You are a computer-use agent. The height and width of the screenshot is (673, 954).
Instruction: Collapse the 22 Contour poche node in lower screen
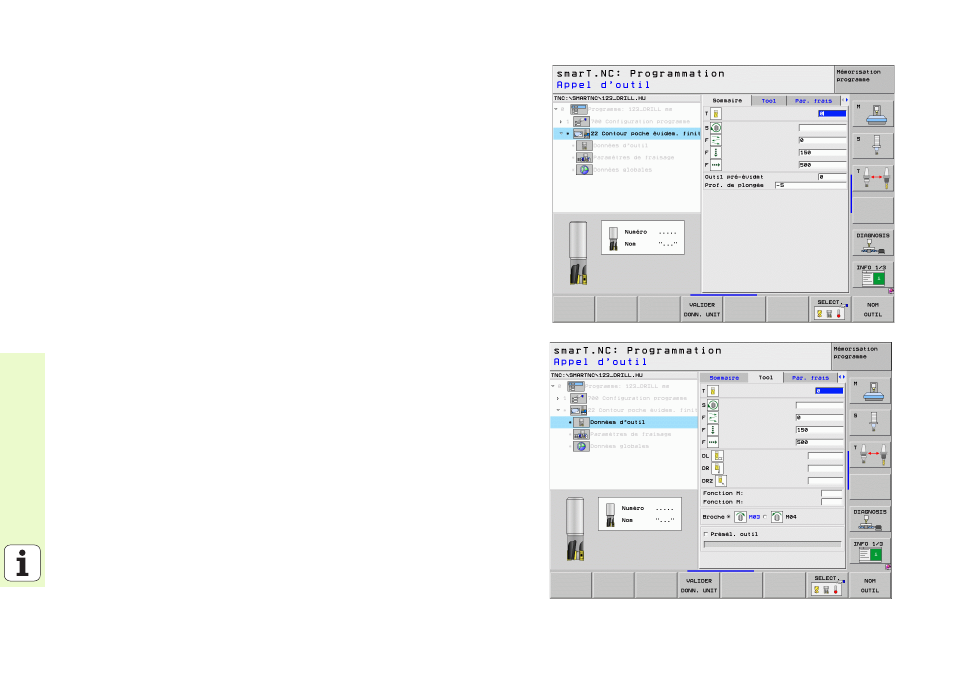558,410
